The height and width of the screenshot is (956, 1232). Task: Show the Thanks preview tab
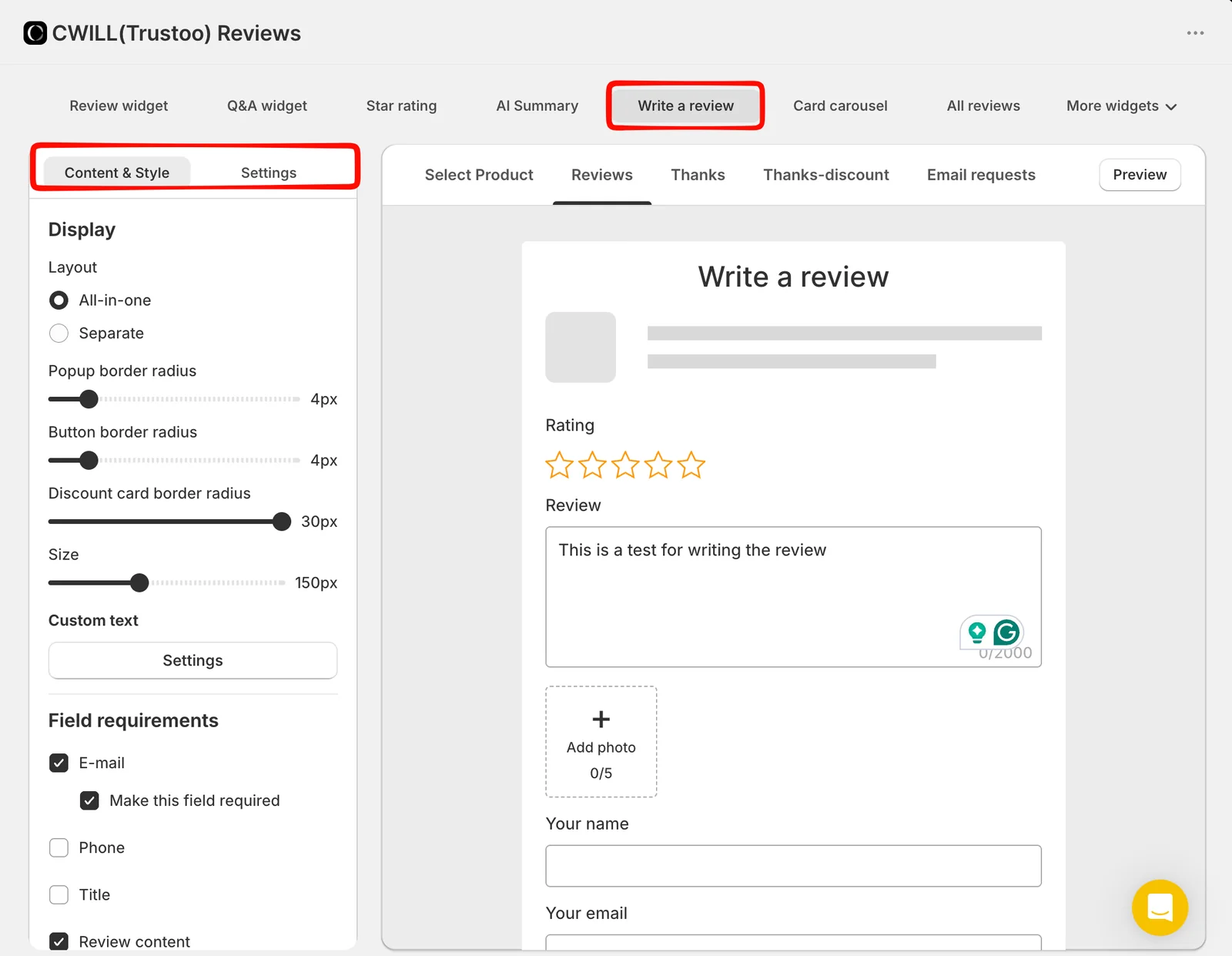click(698, 175)
